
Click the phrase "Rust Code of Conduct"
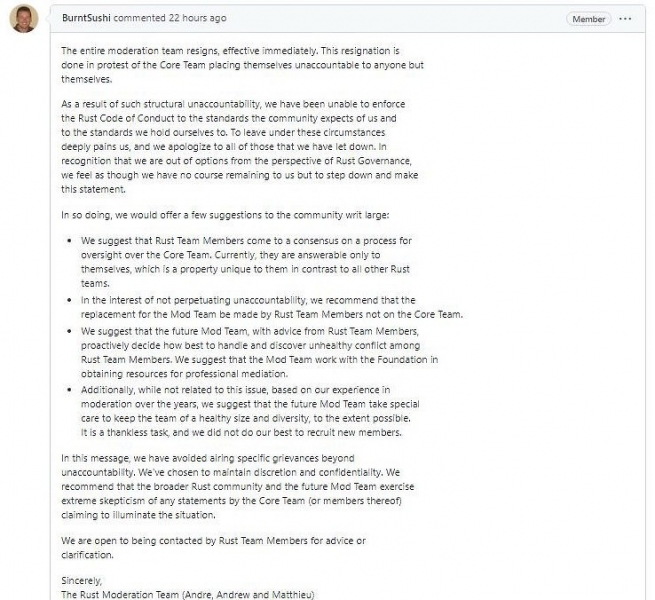pyautogui.click(x=118, y=118)
